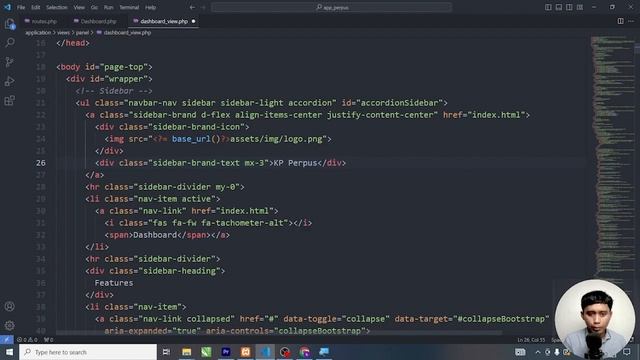
Task: Open the Explorer view in activity bar
Action: coord(10,24)
